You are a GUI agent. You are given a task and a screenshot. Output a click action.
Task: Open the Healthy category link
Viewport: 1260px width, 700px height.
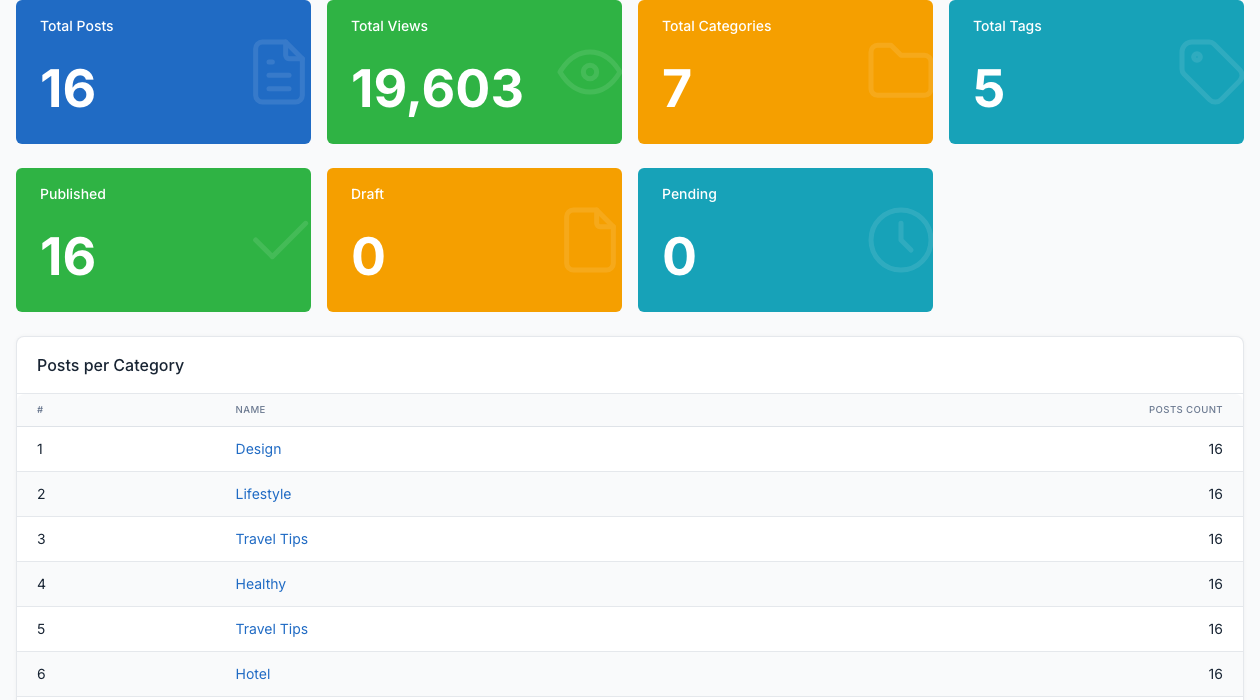click(x=261, y=584)
